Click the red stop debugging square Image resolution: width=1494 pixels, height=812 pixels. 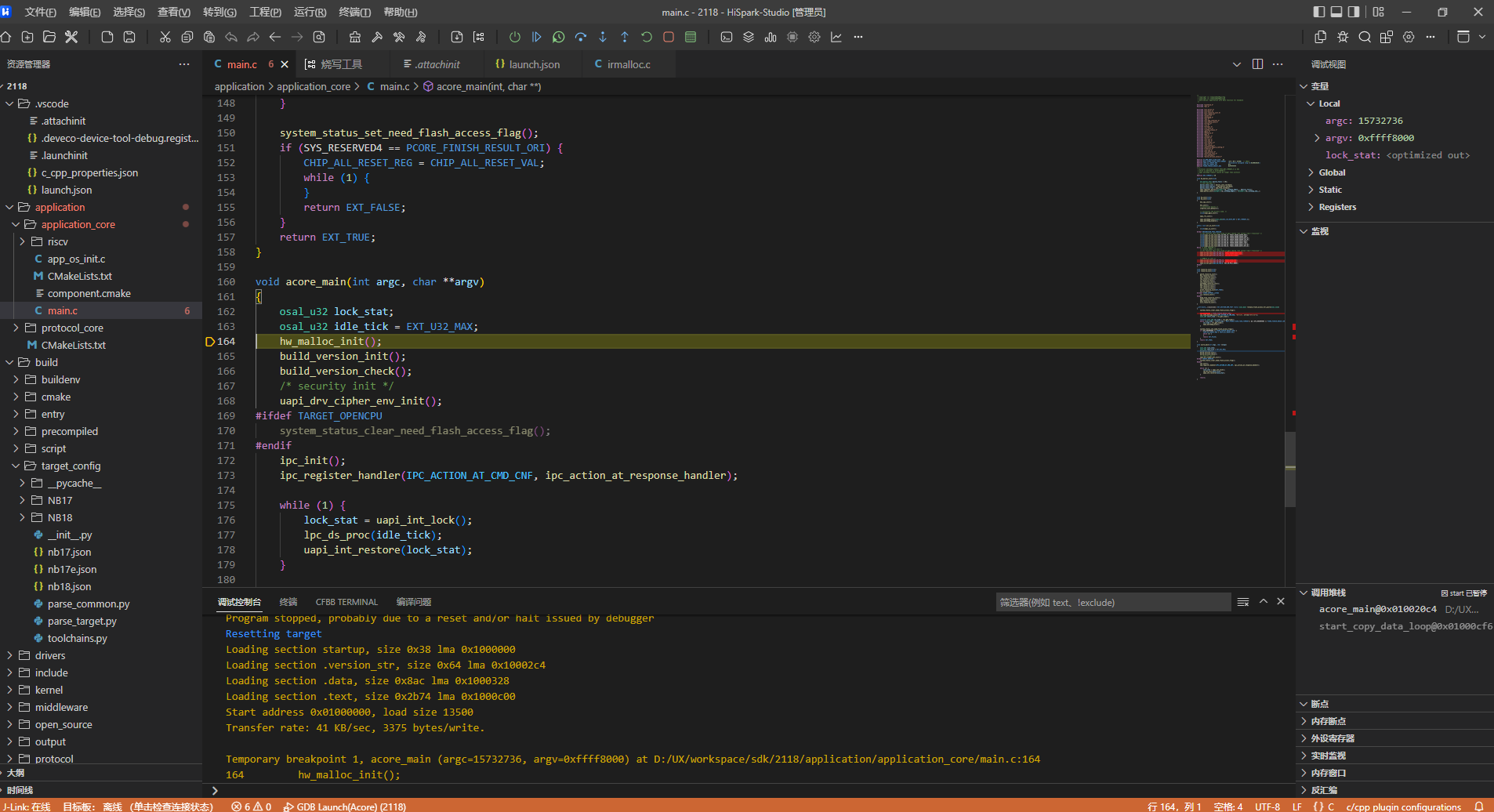(x=669, y=37)
